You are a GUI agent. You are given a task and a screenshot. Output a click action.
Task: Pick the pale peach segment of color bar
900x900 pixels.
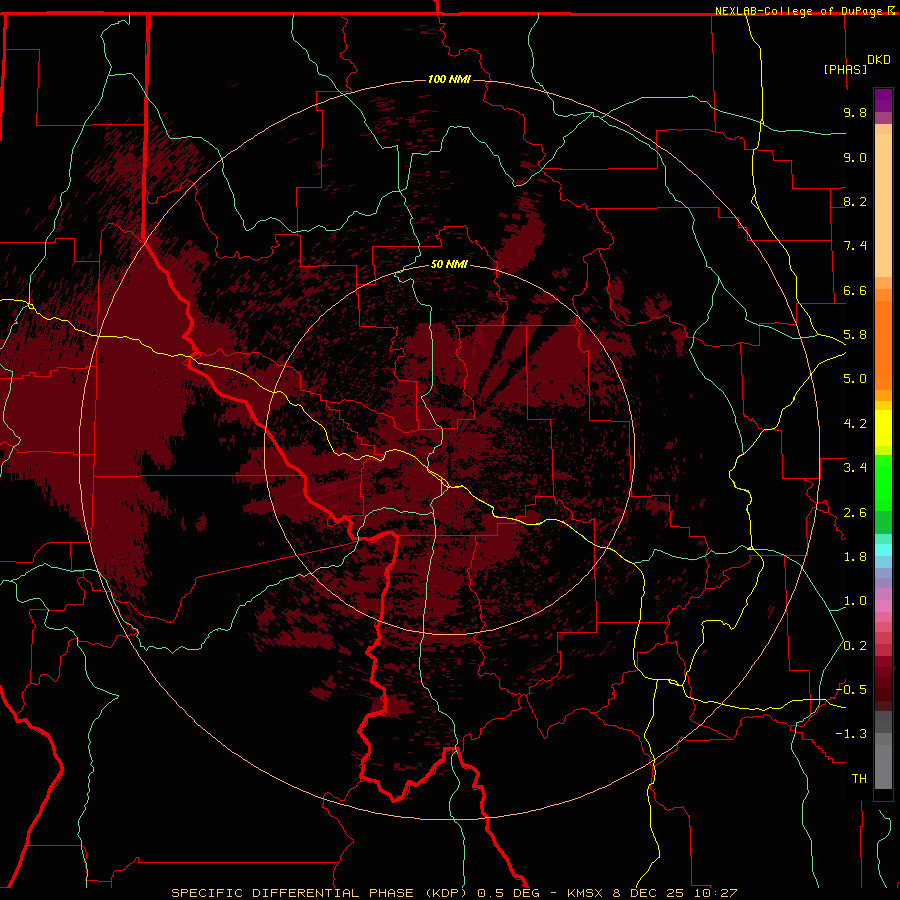[x=883, y=207]
